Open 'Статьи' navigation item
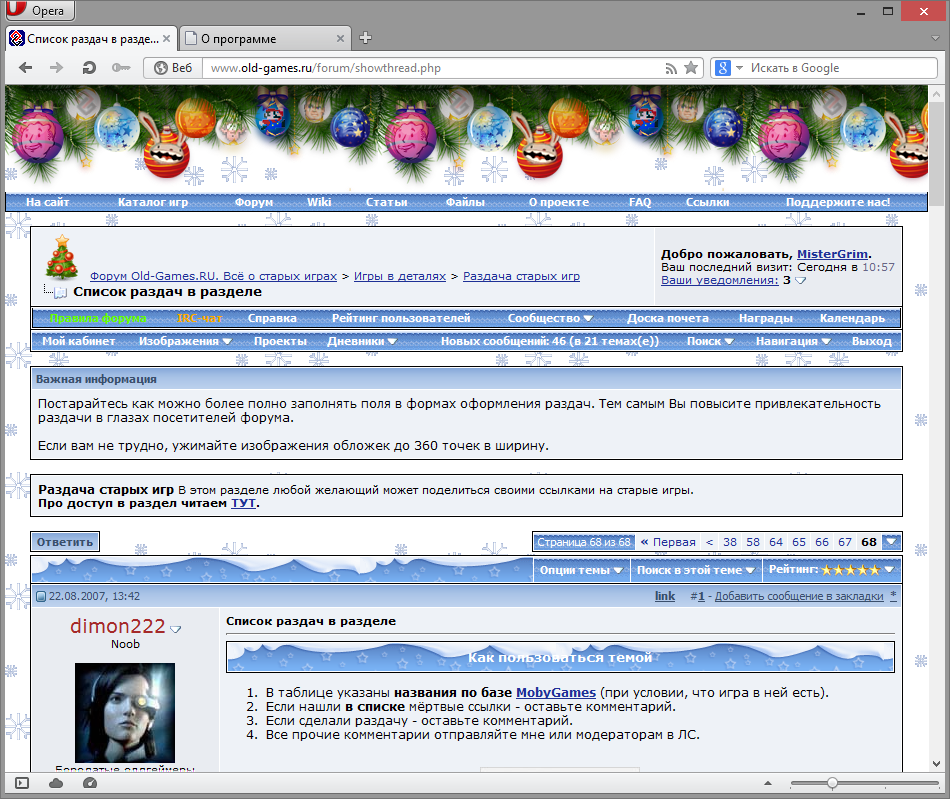Image resolution: width=950 pixels, height=799 pixels. coord(387,202)
